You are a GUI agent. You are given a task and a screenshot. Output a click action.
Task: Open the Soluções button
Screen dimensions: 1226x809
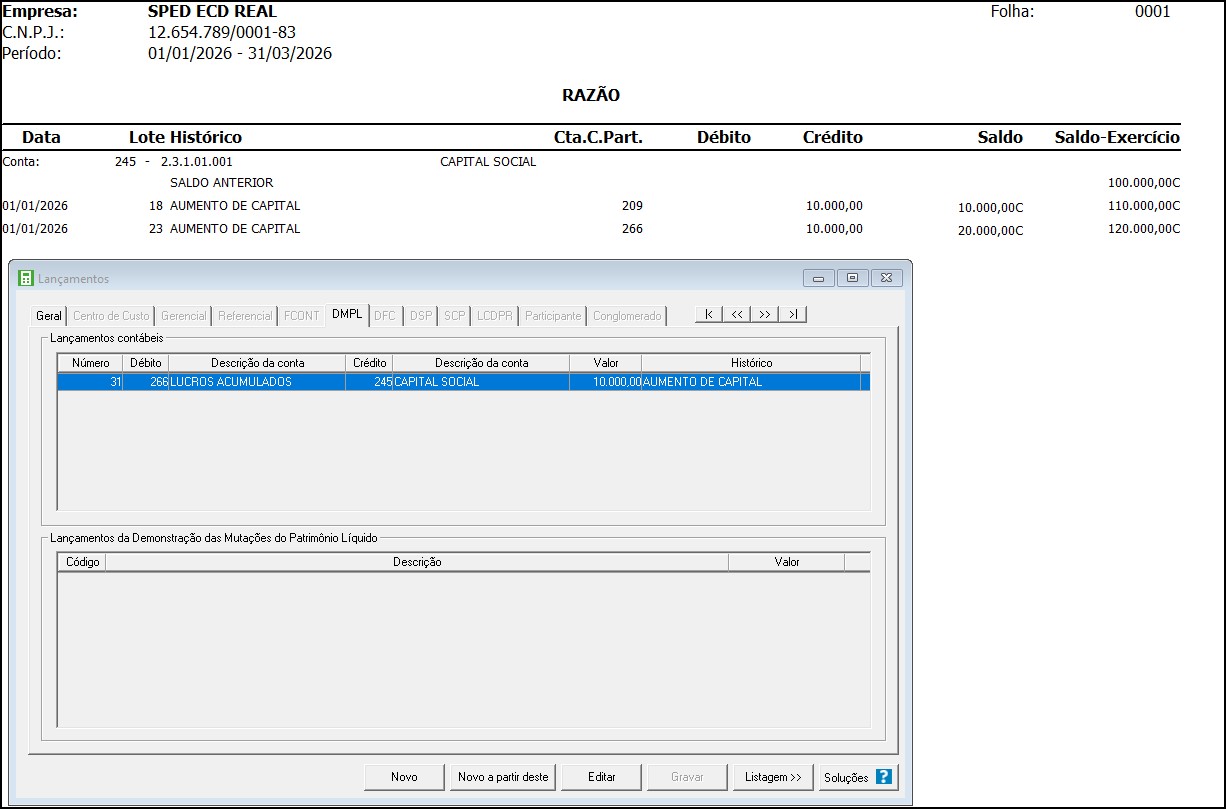tap(858, 777)
